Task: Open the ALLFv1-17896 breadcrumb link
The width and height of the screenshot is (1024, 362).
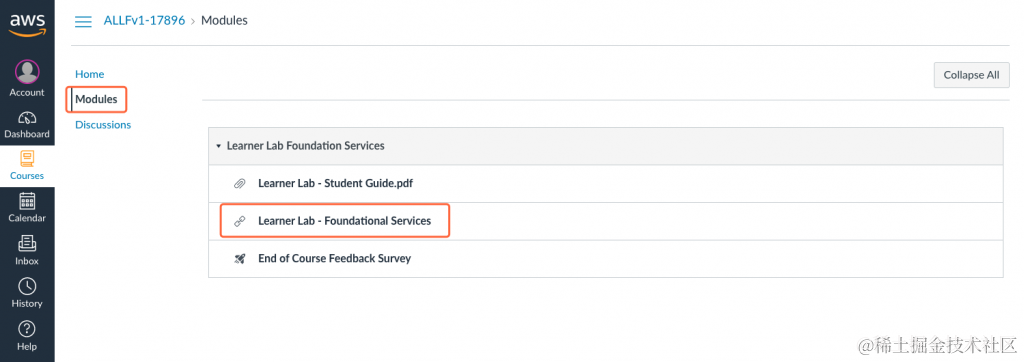Action: pyautogui.click(x=144, y=20)
